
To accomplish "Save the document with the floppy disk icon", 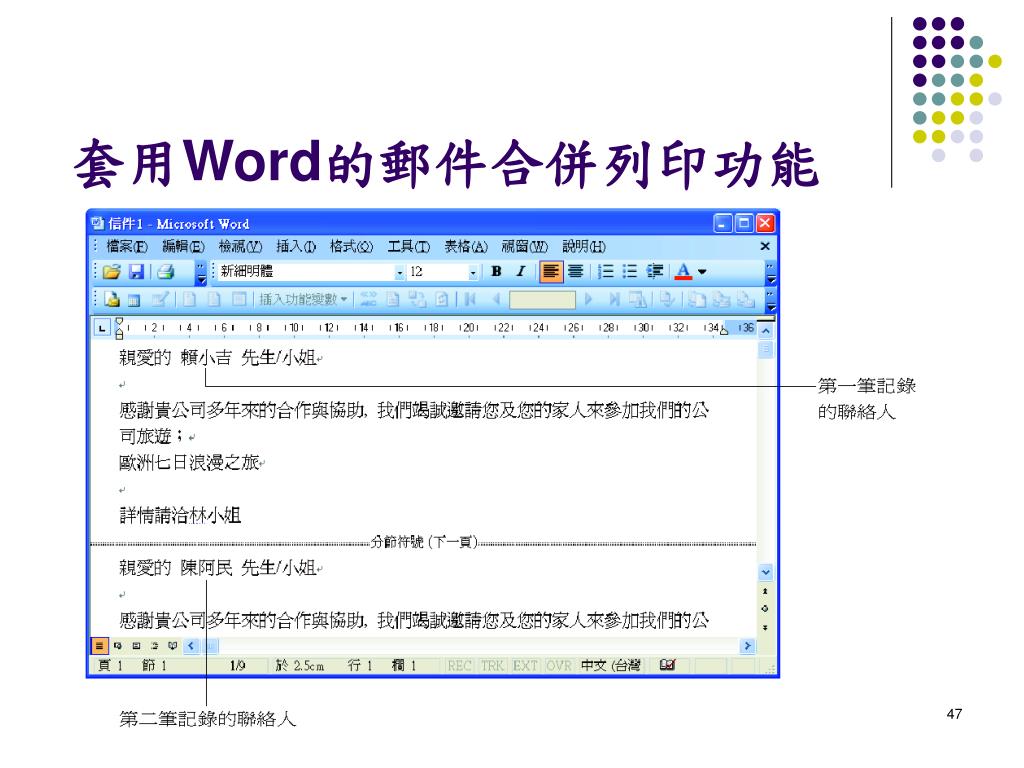I will [136, 272].
